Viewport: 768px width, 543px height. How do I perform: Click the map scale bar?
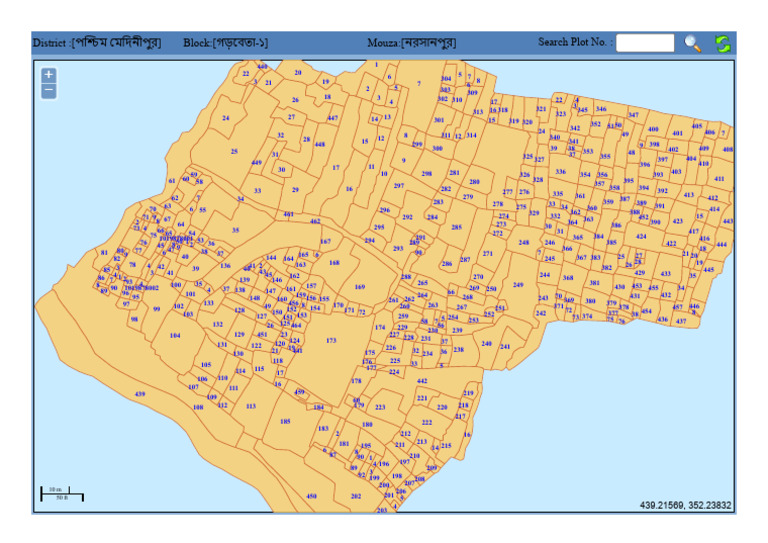(x=61, y=493)
